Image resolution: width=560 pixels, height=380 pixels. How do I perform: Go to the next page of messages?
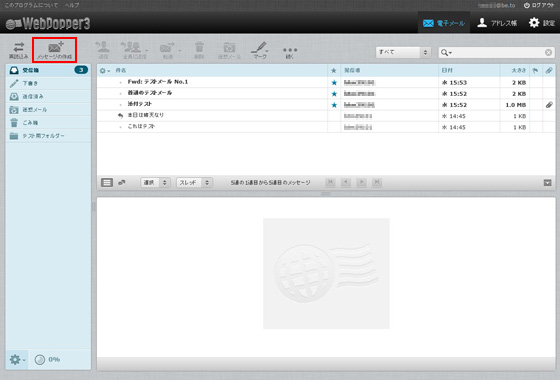coord(361,182)
